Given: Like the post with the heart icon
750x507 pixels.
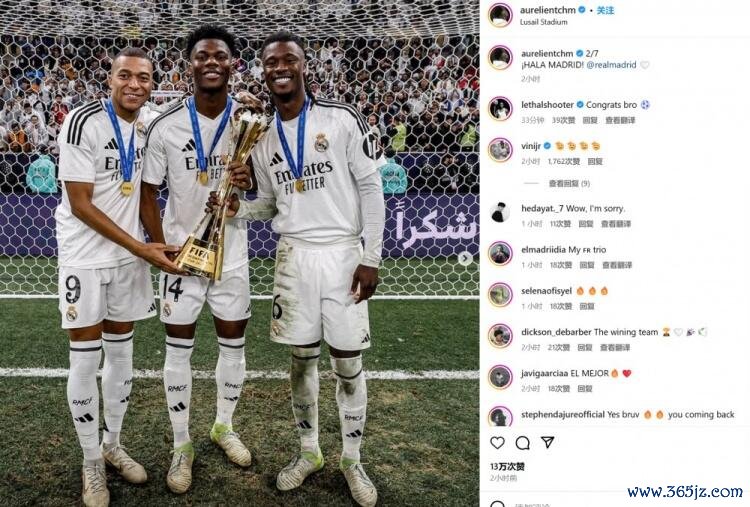Looking at the screenshot, I should [497, 442].
